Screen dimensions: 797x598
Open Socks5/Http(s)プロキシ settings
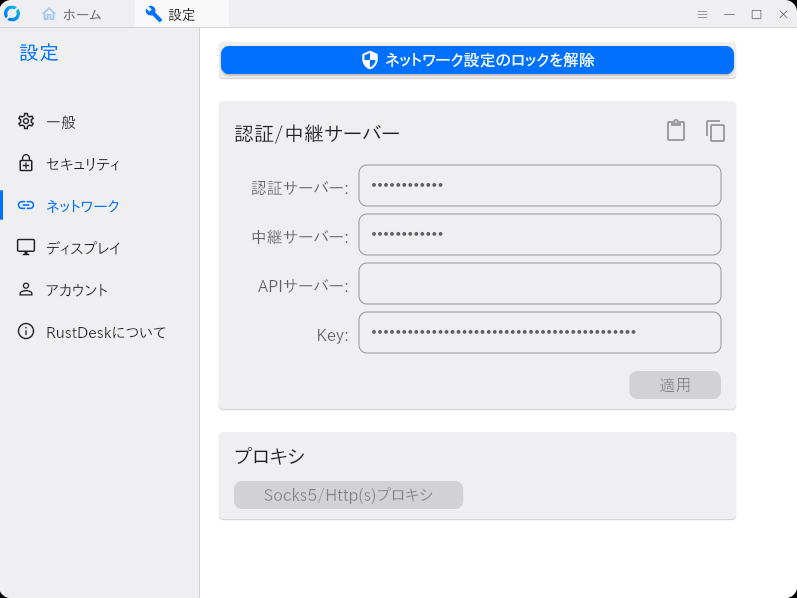point(349,495)
